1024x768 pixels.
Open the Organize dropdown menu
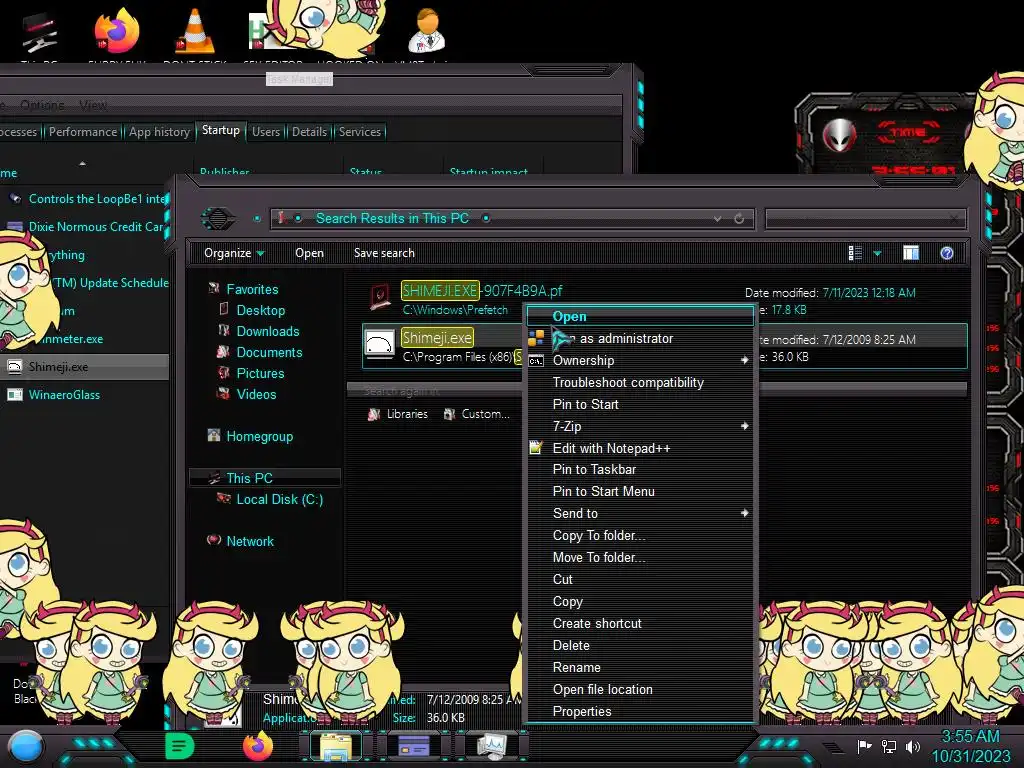point(234,253)
